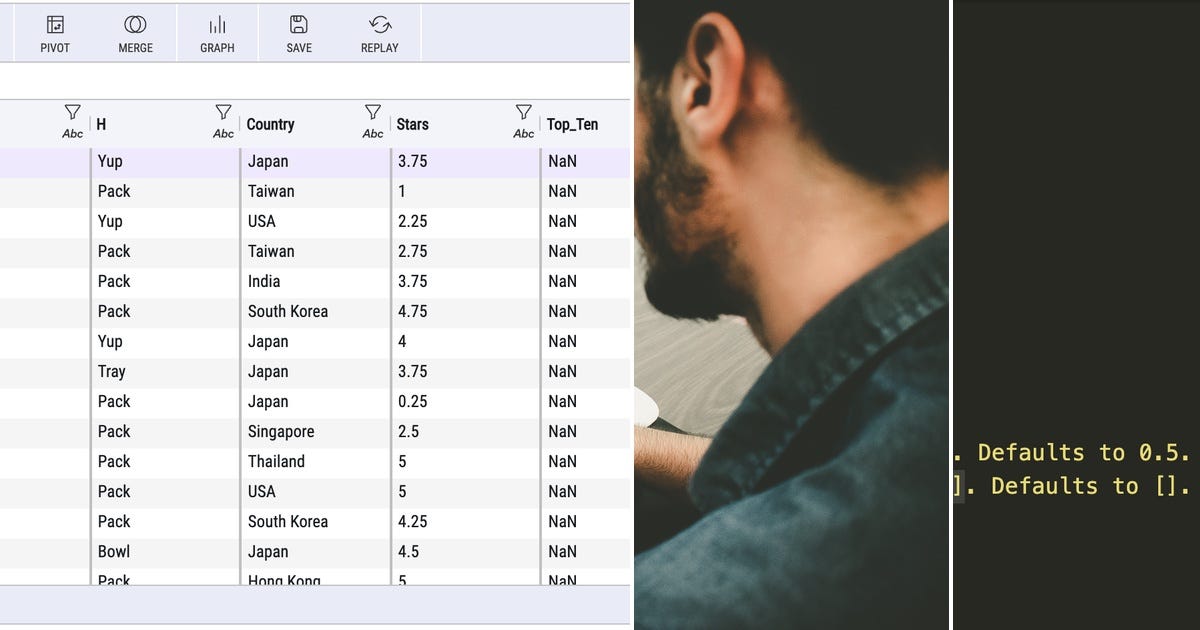Click the 'Defaults to [].' terminal text
The height and width of the screenshot is (630, 1200).
(1091, 486)
